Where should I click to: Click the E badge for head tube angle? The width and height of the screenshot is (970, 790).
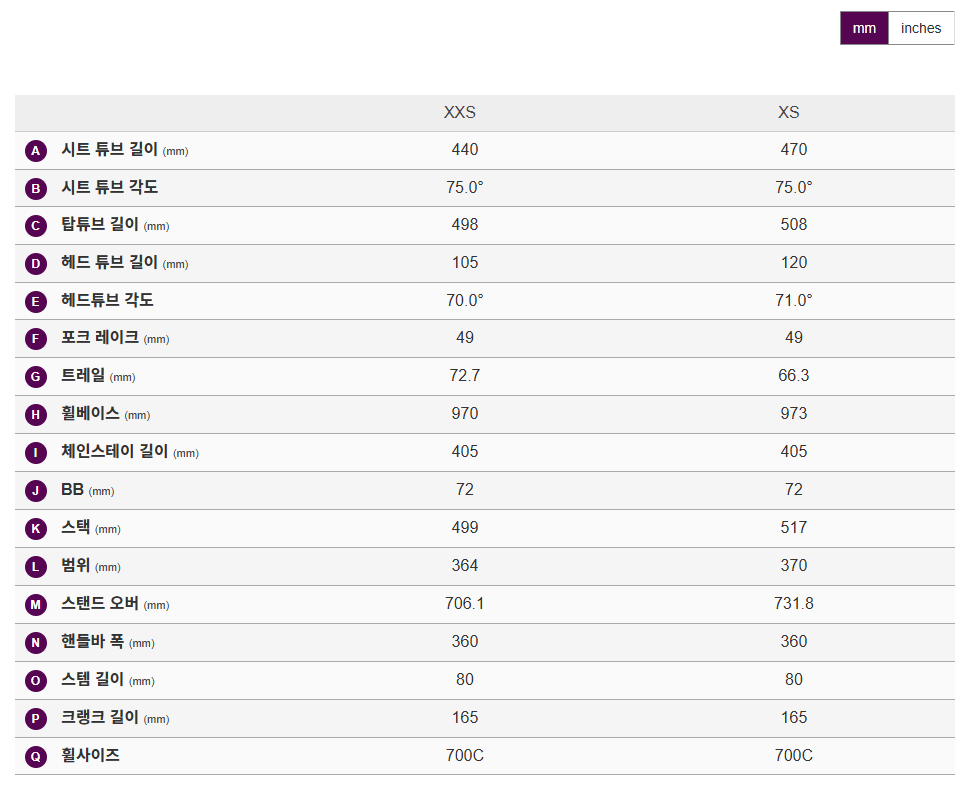[x=36, y=301]
